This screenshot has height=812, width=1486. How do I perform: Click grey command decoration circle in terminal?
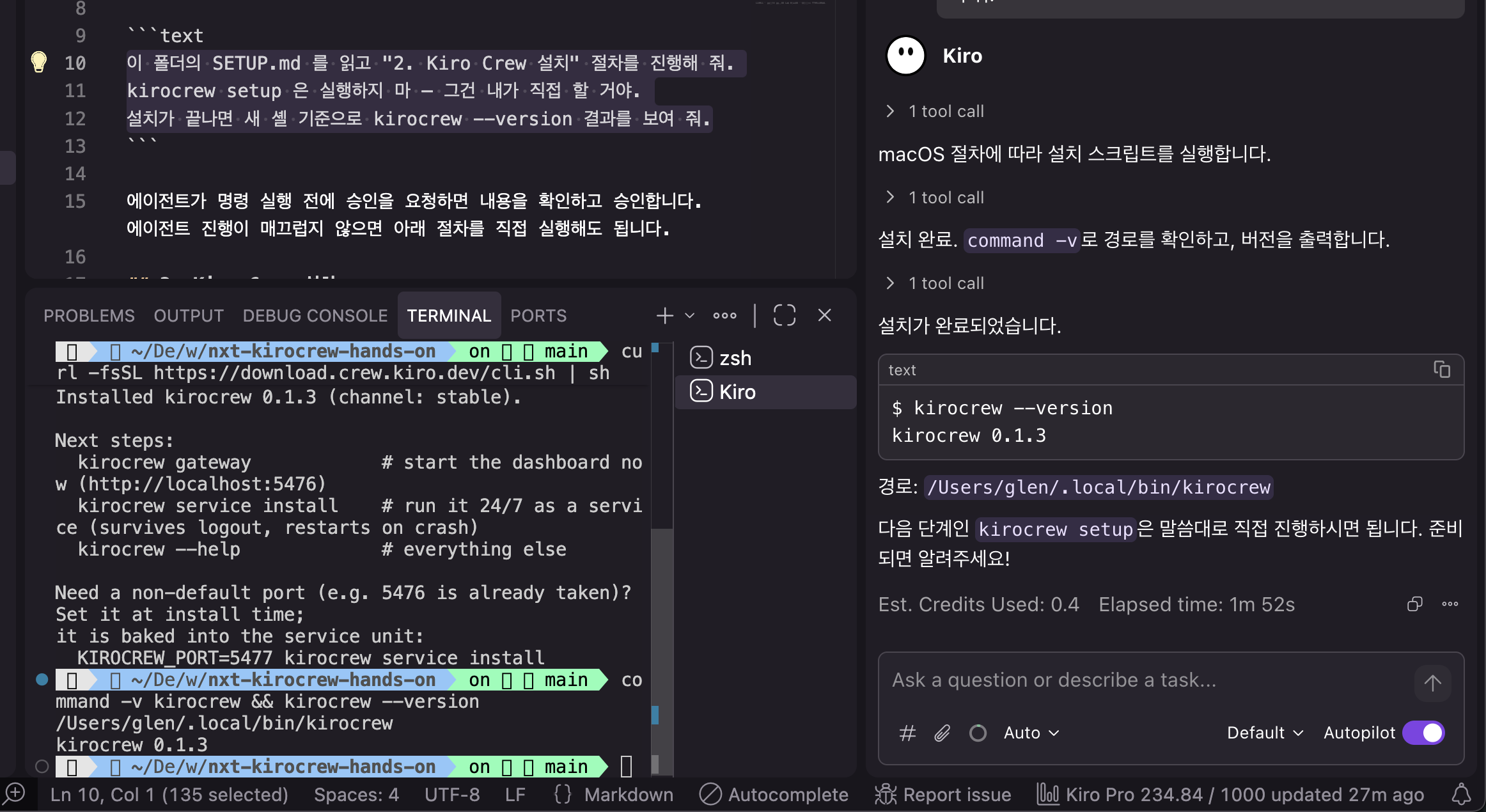(x=42, y=767)
